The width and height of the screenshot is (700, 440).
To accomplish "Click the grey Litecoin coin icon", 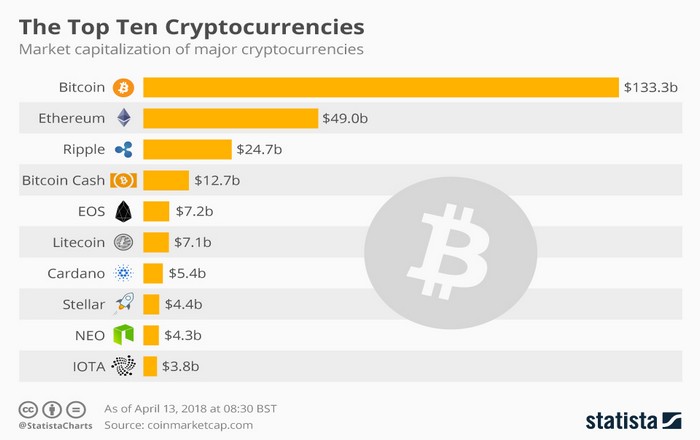I will 124,242.
